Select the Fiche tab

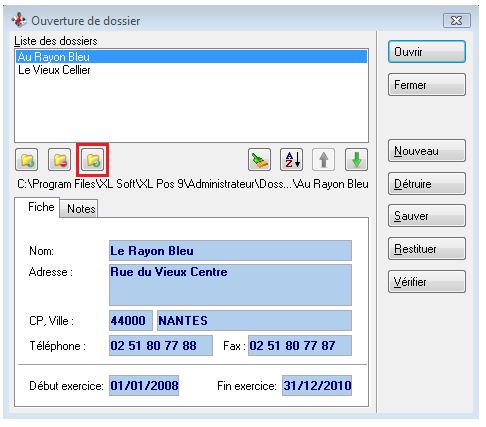(x=37, y=207)
